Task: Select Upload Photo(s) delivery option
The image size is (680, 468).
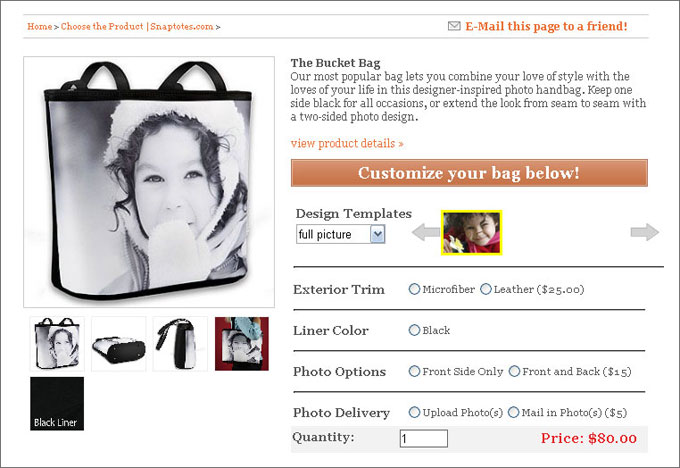Action: 414,412
